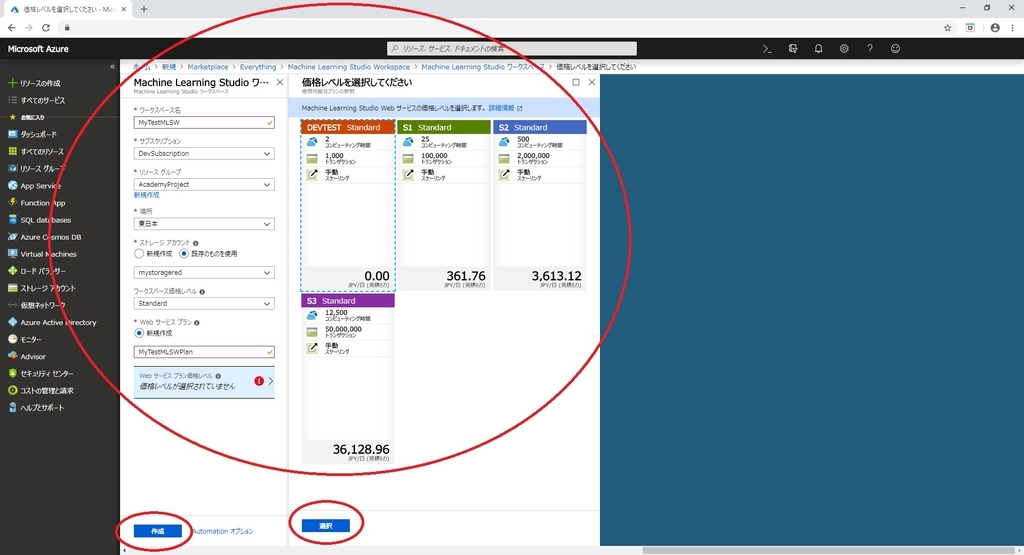Select S1 Standard pricing card
Viewport: 1024px width, 555px height.
pyautogui.click(x=443, y=205)
